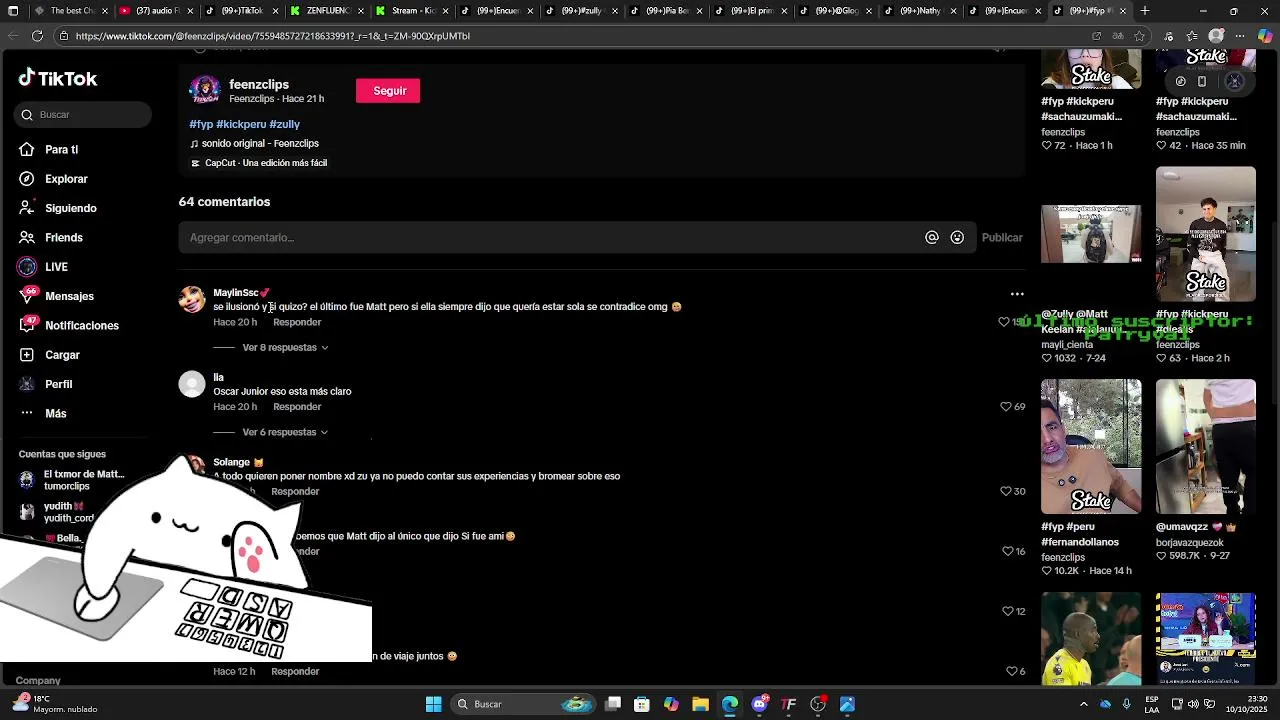The image size is (1280, 720).
Task: Open sonido original - Feenzclips
Action: click(254, 144)
